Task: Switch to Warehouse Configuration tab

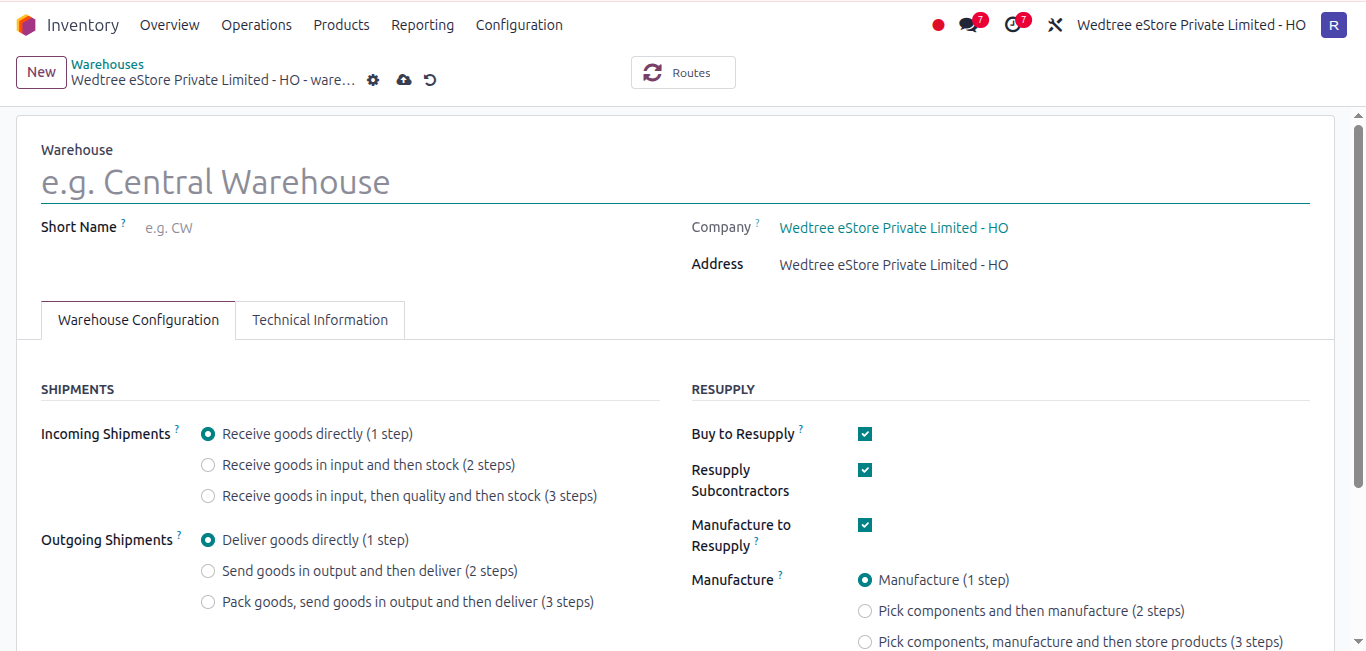Action: [x=138, y=320]
